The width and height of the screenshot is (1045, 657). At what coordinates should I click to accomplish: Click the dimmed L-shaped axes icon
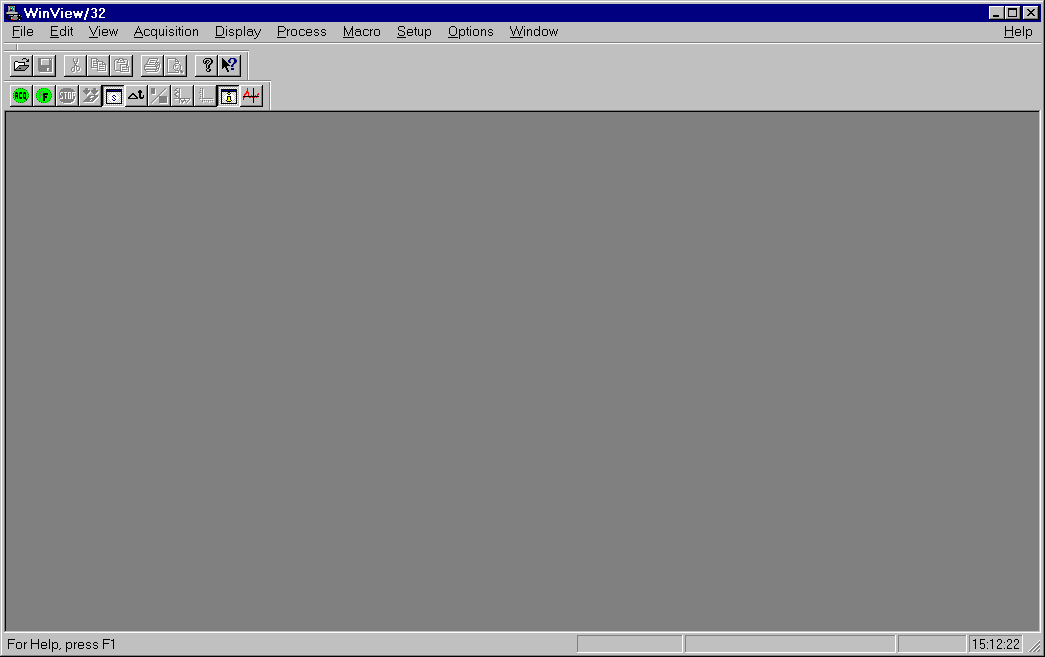coord(205,96)
